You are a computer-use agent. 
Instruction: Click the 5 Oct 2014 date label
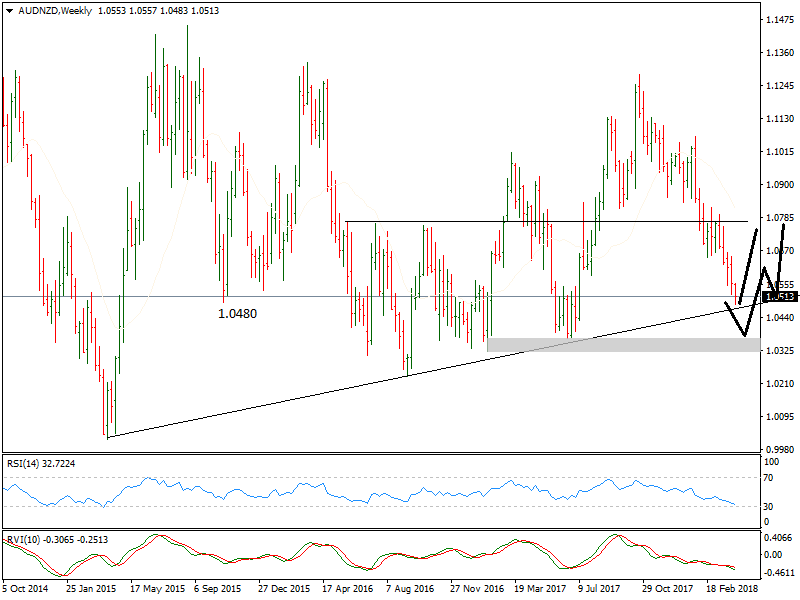26,589
